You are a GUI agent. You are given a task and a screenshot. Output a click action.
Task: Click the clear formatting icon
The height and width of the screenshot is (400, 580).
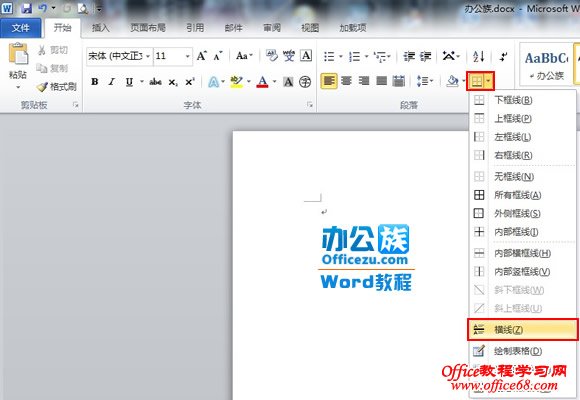coord(272,56)
